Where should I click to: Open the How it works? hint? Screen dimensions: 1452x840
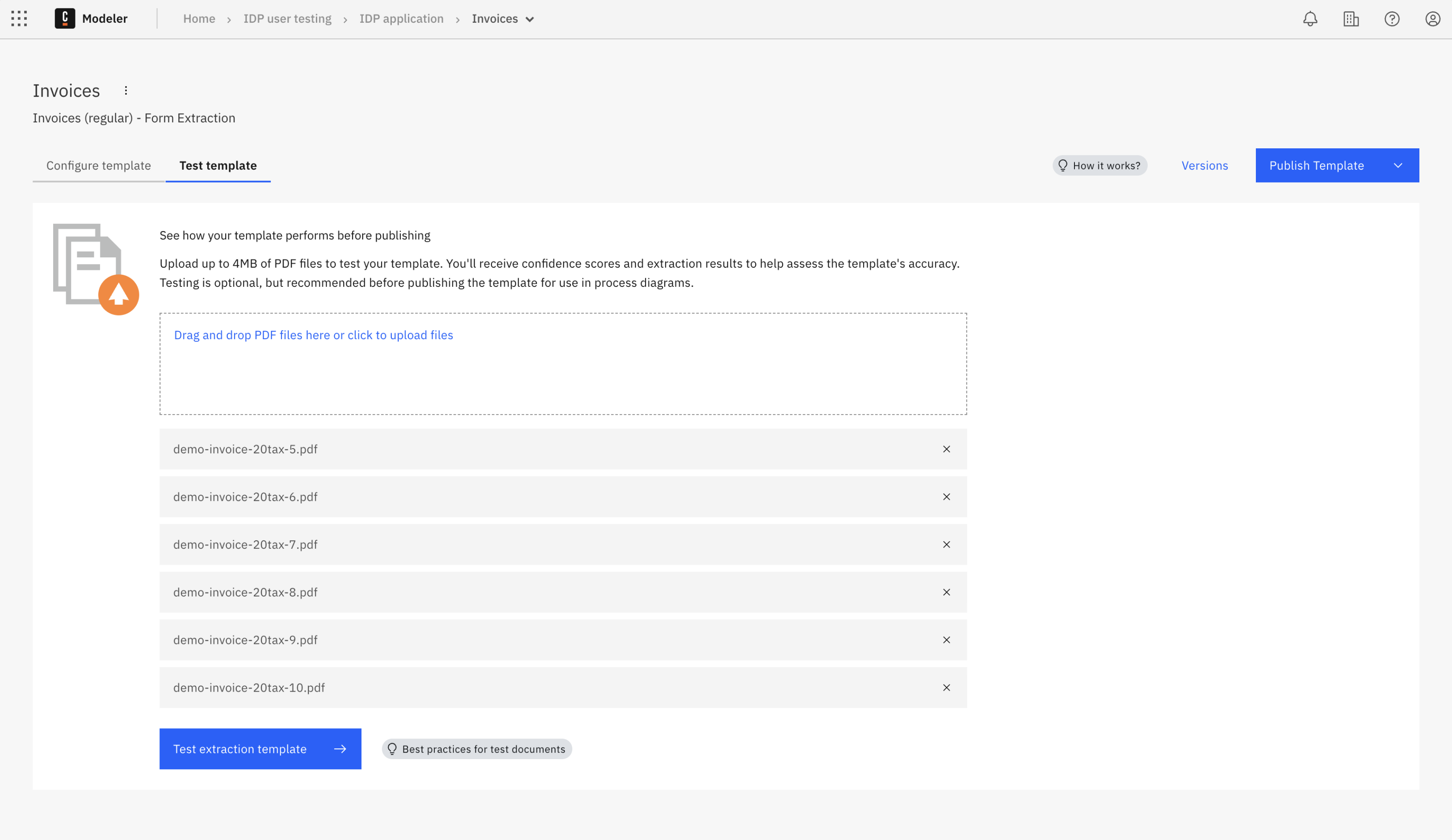pyautogui.click(x=1099, y=165)
